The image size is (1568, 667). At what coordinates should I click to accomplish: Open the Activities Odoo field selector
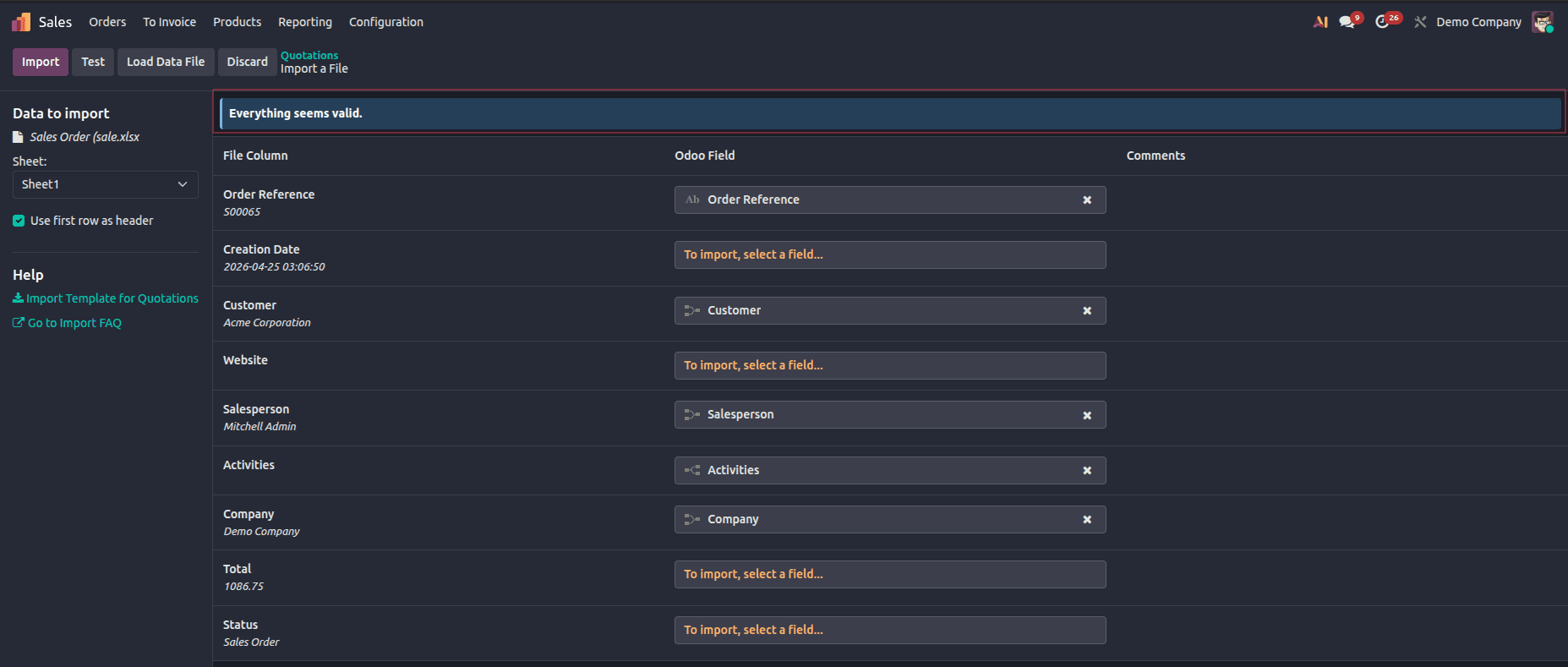pos(890,470)
